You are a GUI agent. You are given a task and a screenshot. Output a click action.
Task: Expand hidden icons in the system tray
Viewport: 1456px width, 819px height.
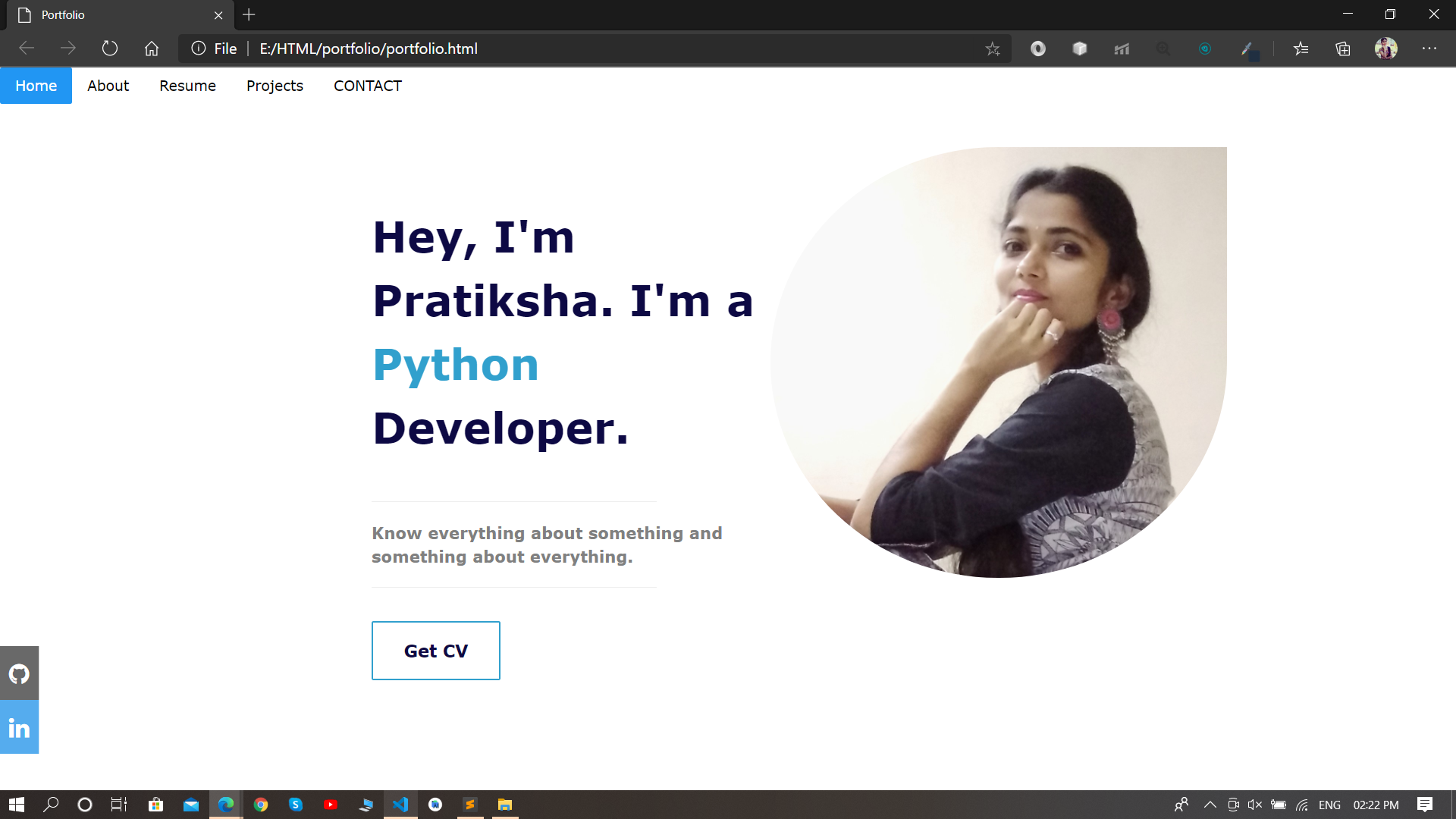(1211, 805)
